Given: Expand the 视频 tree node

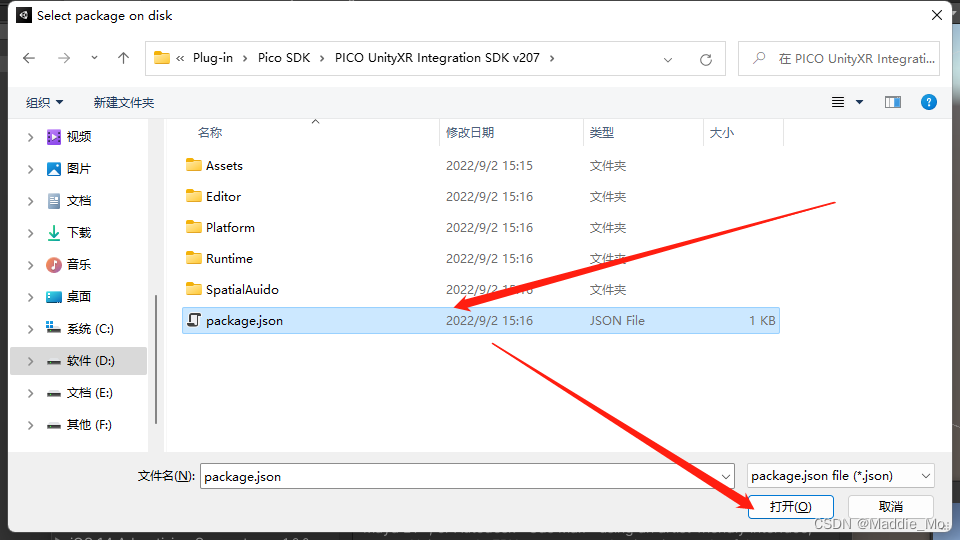Looking at the screenshot, I should click(30, 137).
